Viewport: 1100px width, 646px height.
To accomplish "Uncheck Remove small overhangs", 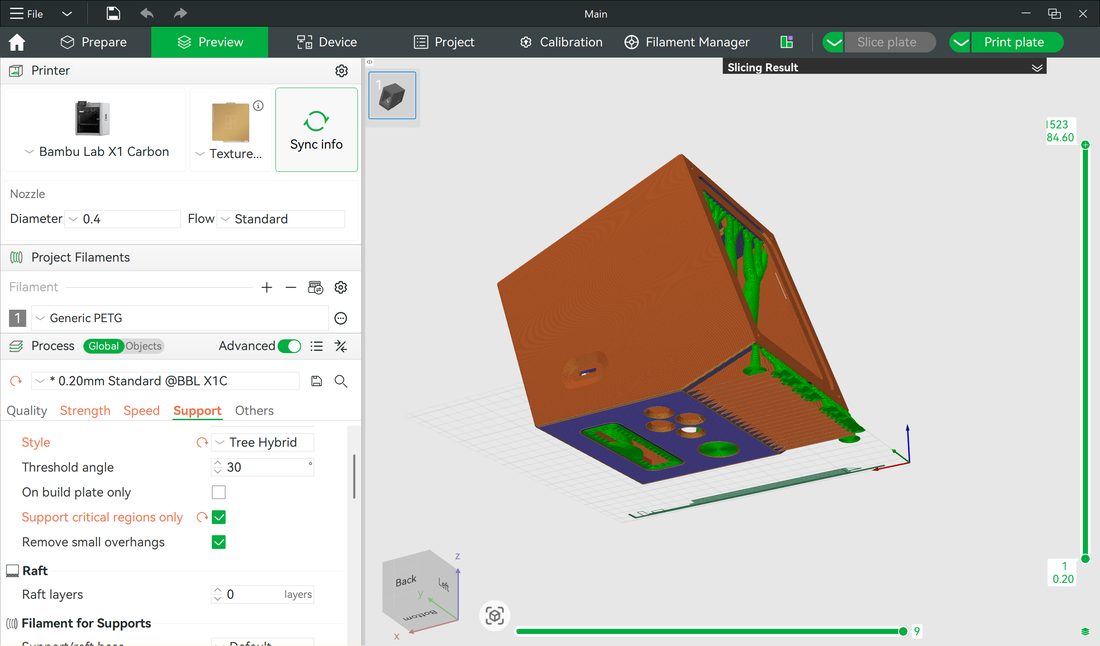I will point(219,542).
